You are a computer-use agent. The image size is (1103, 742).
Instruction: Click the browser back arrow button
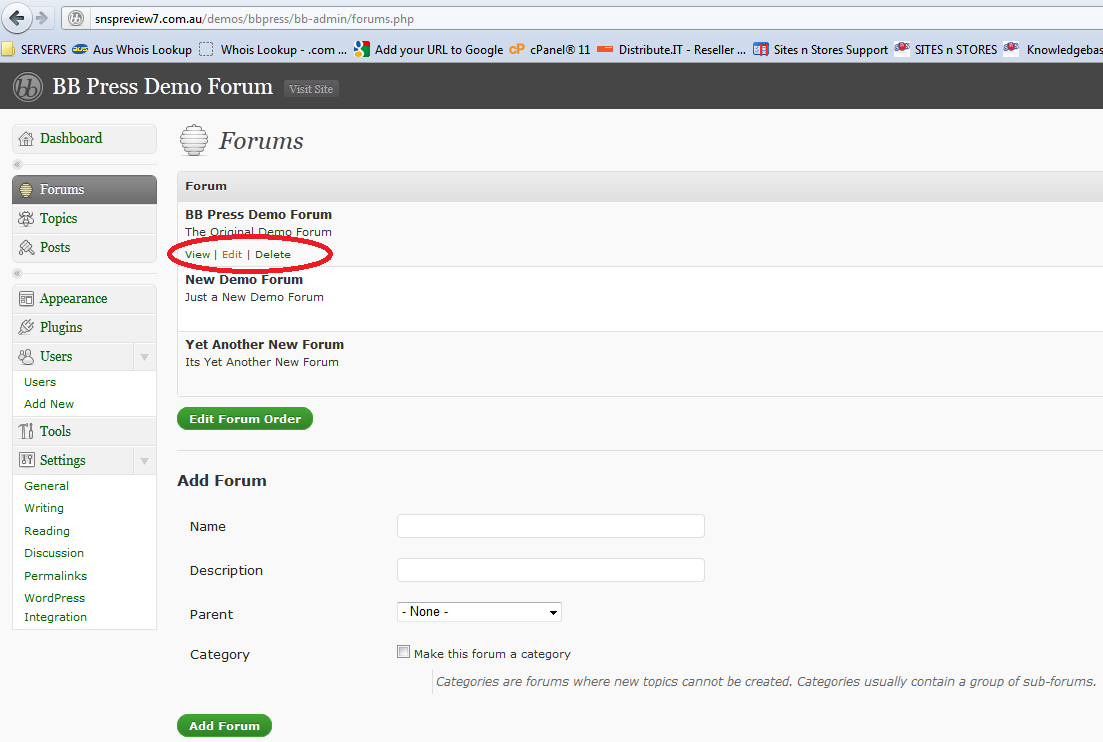click(17, 18)
